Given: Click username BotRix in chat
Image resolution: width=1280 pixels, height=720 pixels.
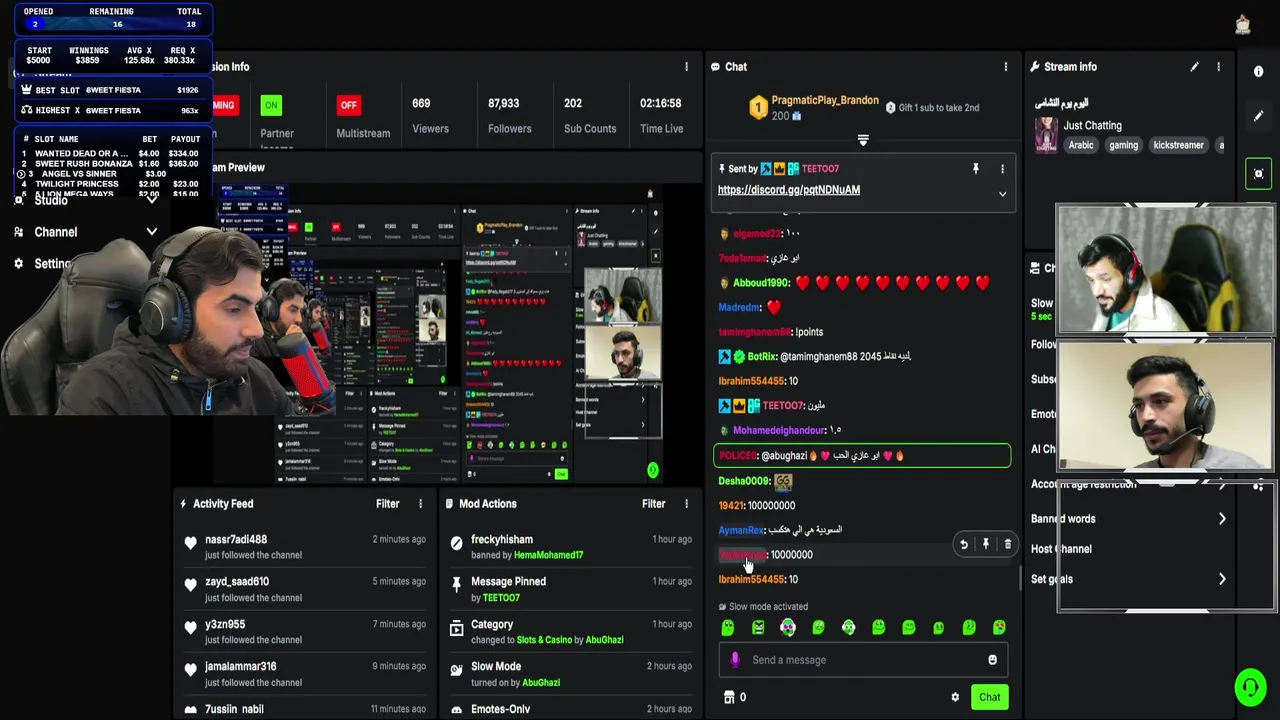Looking at the screenshot, I should 762,357.
